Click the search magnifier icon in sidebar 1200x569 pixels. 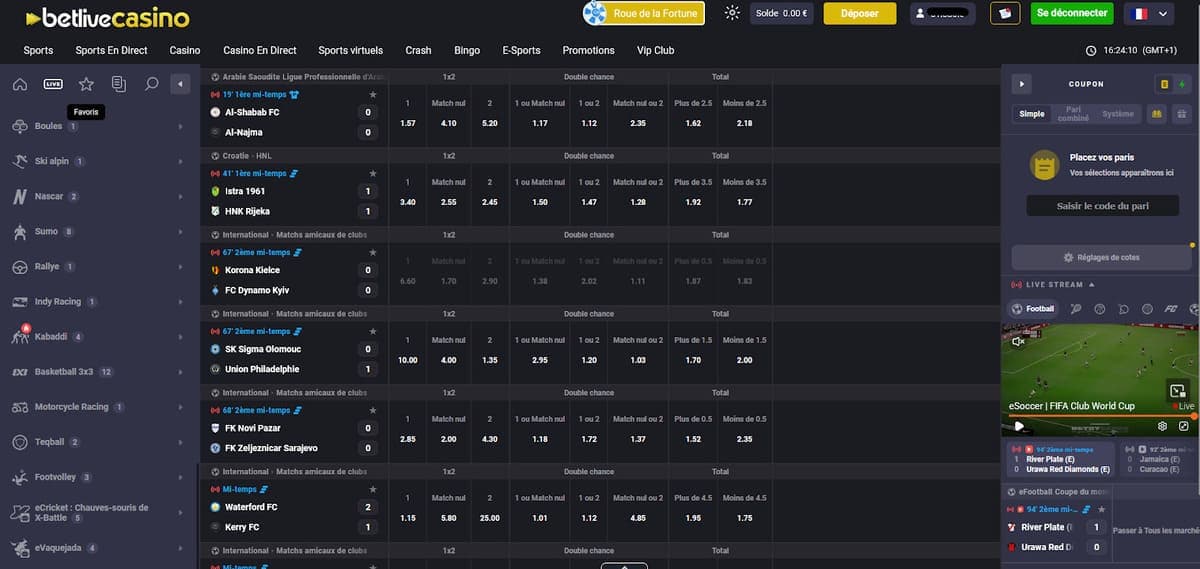(x=151, y=84)
